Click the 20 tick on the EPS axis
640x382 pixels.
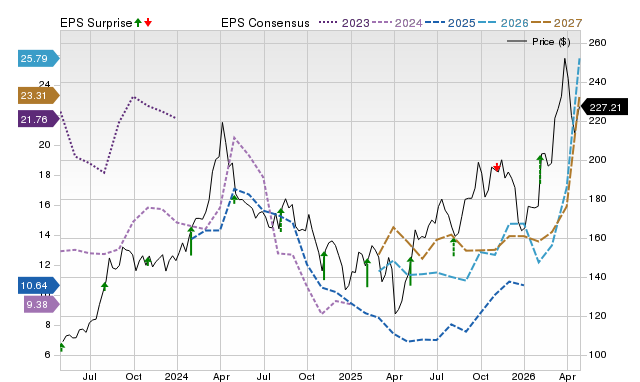pos(44,145)
